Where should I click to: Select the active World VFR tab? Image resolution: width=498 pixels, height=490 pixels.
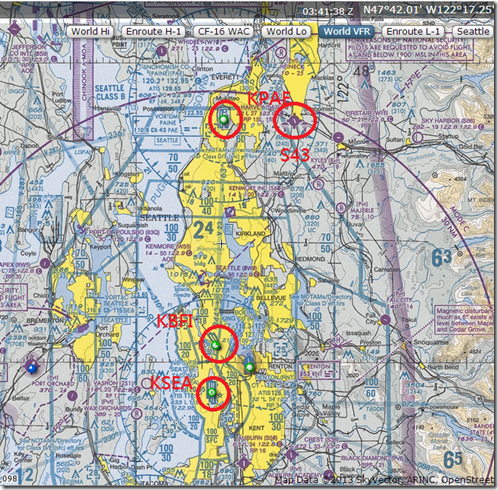coord(347,32)
